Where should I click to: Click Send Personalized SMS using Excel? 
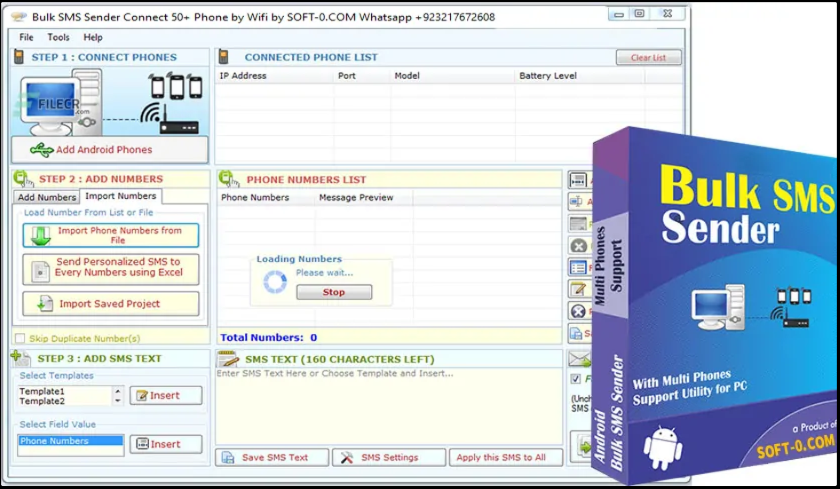[x=110, y=268]
